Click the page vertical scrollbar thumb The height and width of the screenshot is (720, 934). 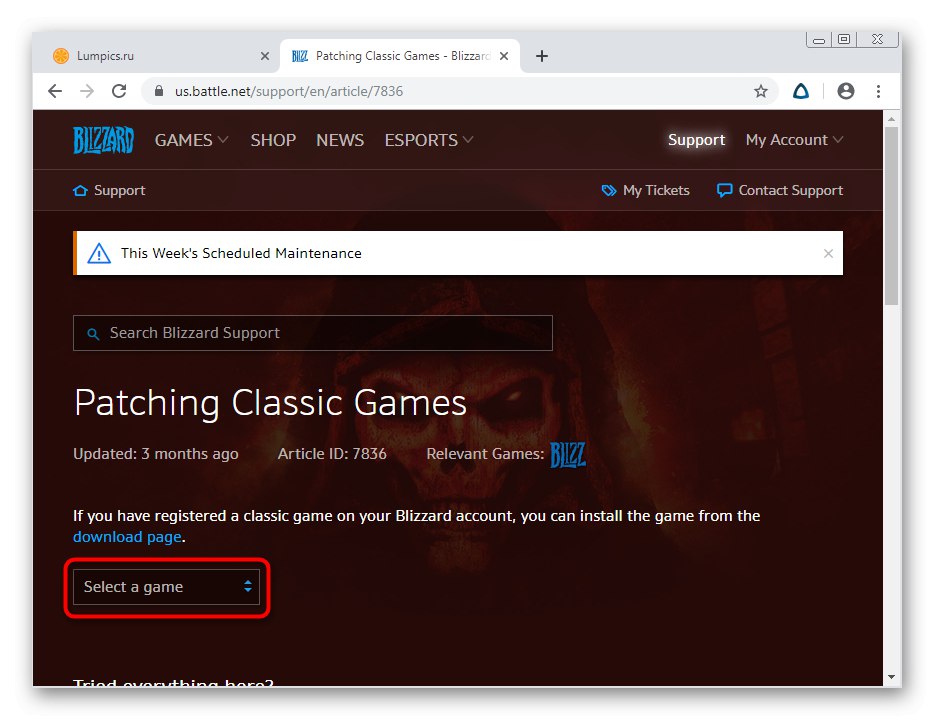891,216
